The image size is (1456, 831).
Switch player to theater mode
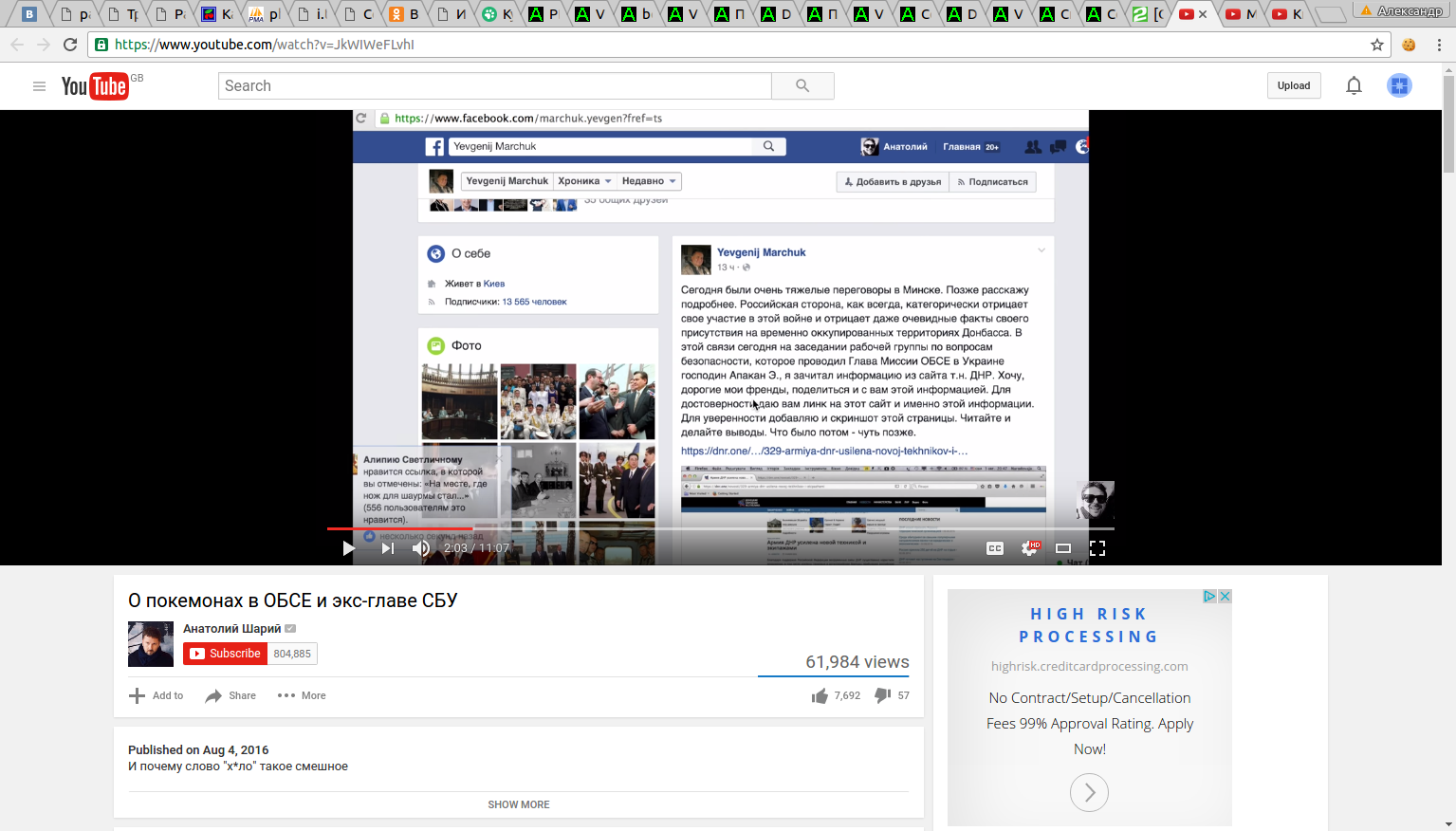pyautogui.click(x=1063, y=548)
